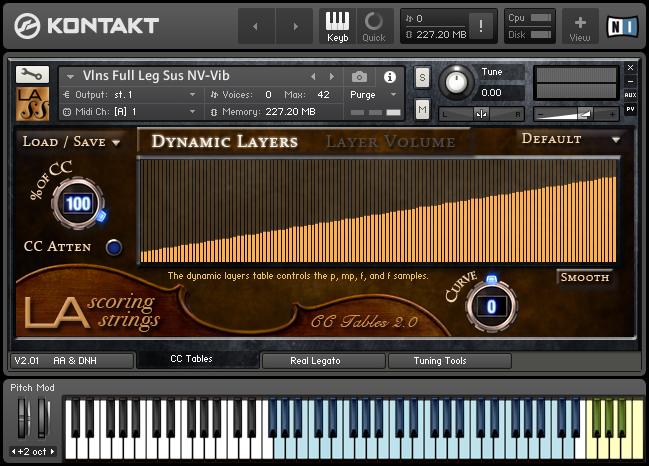Open the Default preset dropdown

coord(571,139)
